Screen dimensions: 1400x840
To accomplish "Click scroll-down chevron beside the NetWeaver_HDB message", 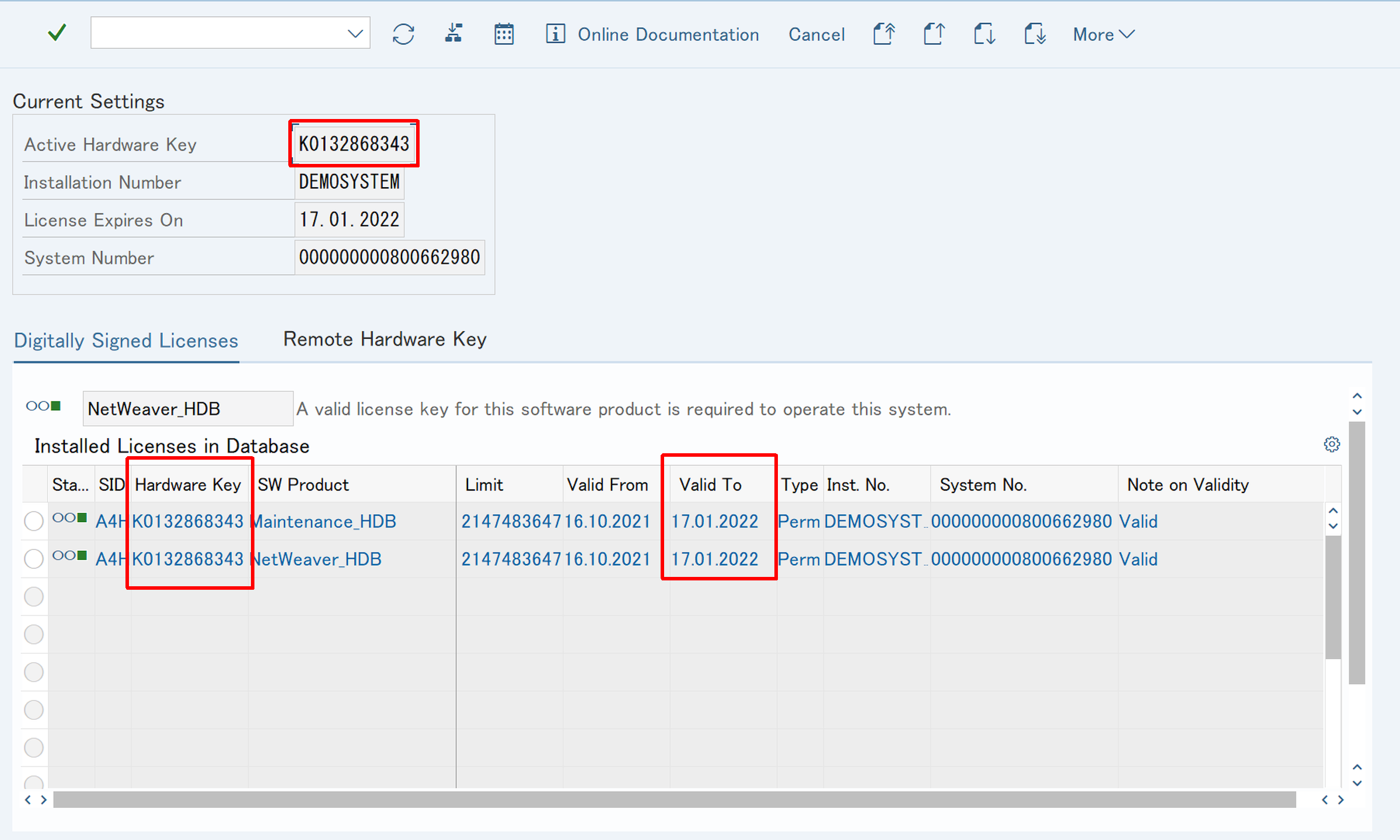I will [1357, 412].
